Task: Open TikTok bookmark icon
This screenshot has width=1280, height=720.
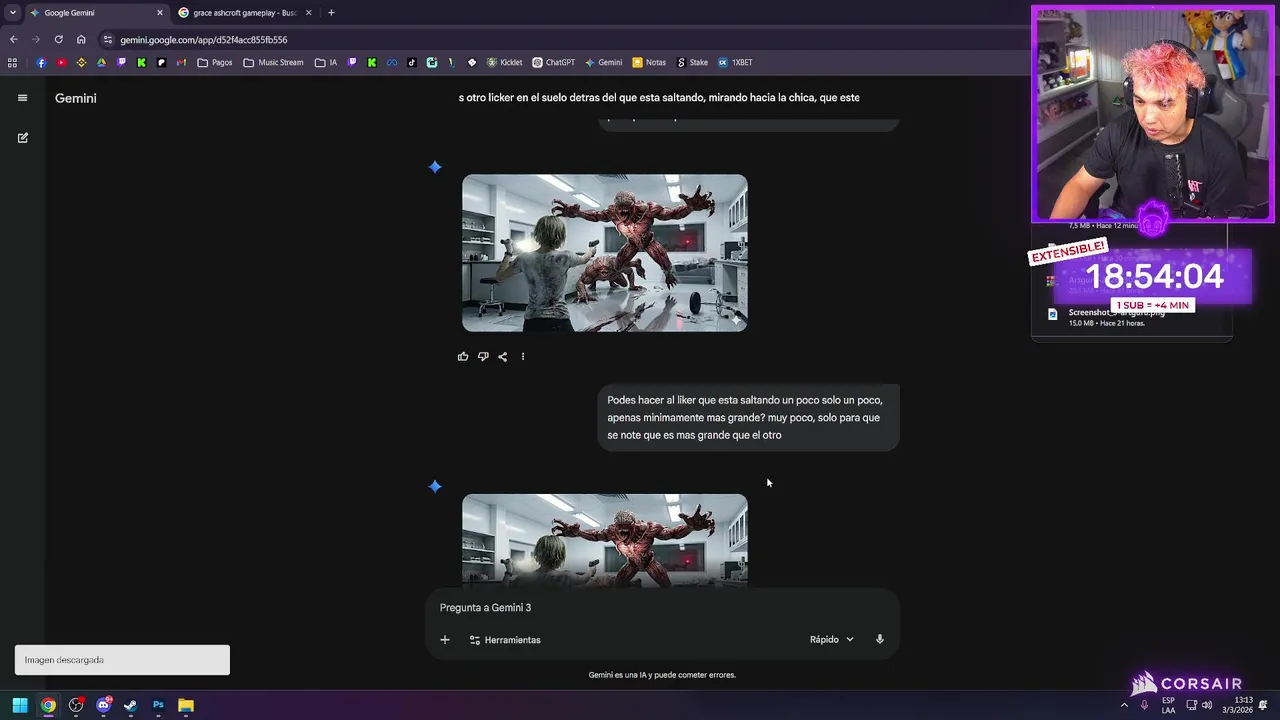Action: click(411, 62)
